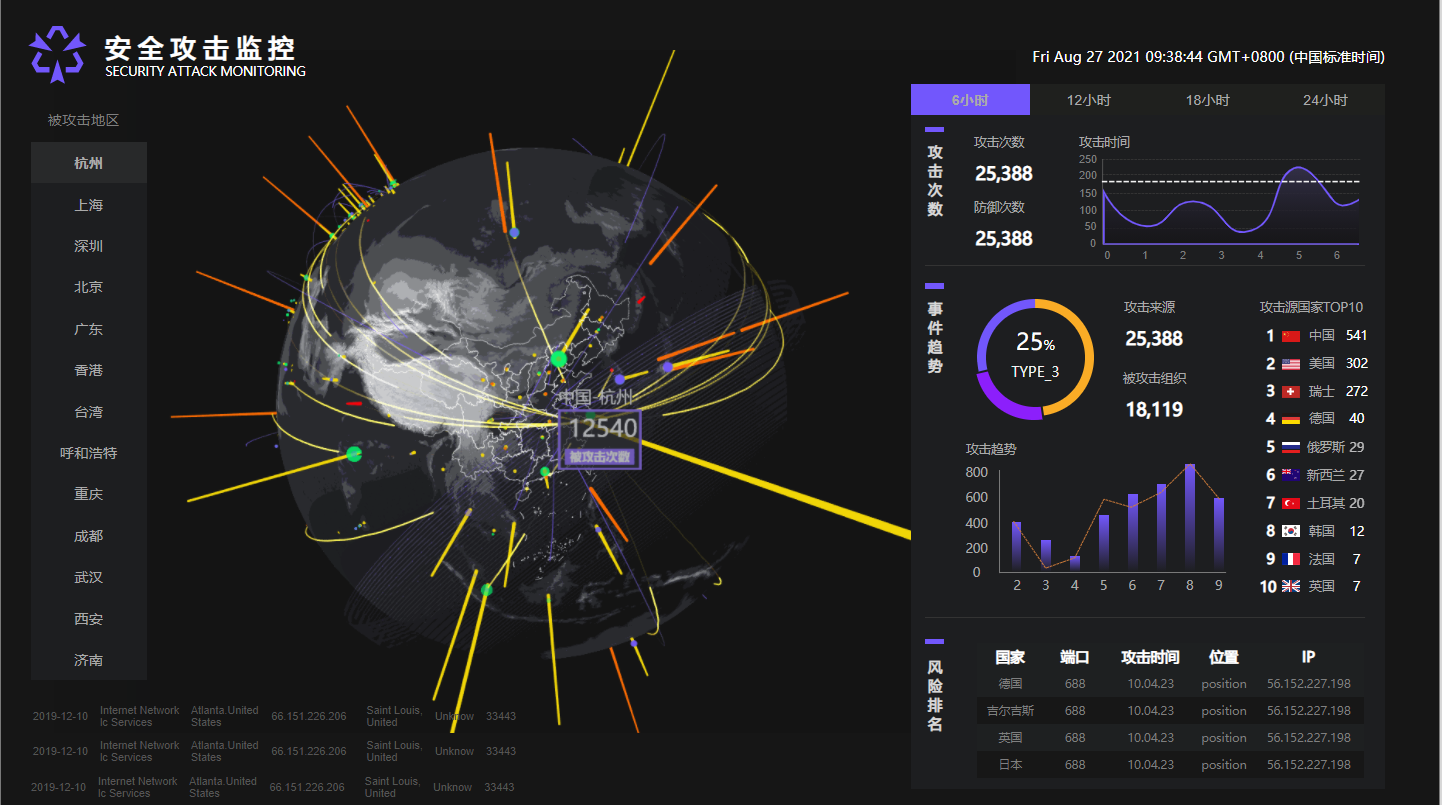Switch to the 24小时 tab
This screenshot has height=805, width=1442.
[x=1325, y=100]
